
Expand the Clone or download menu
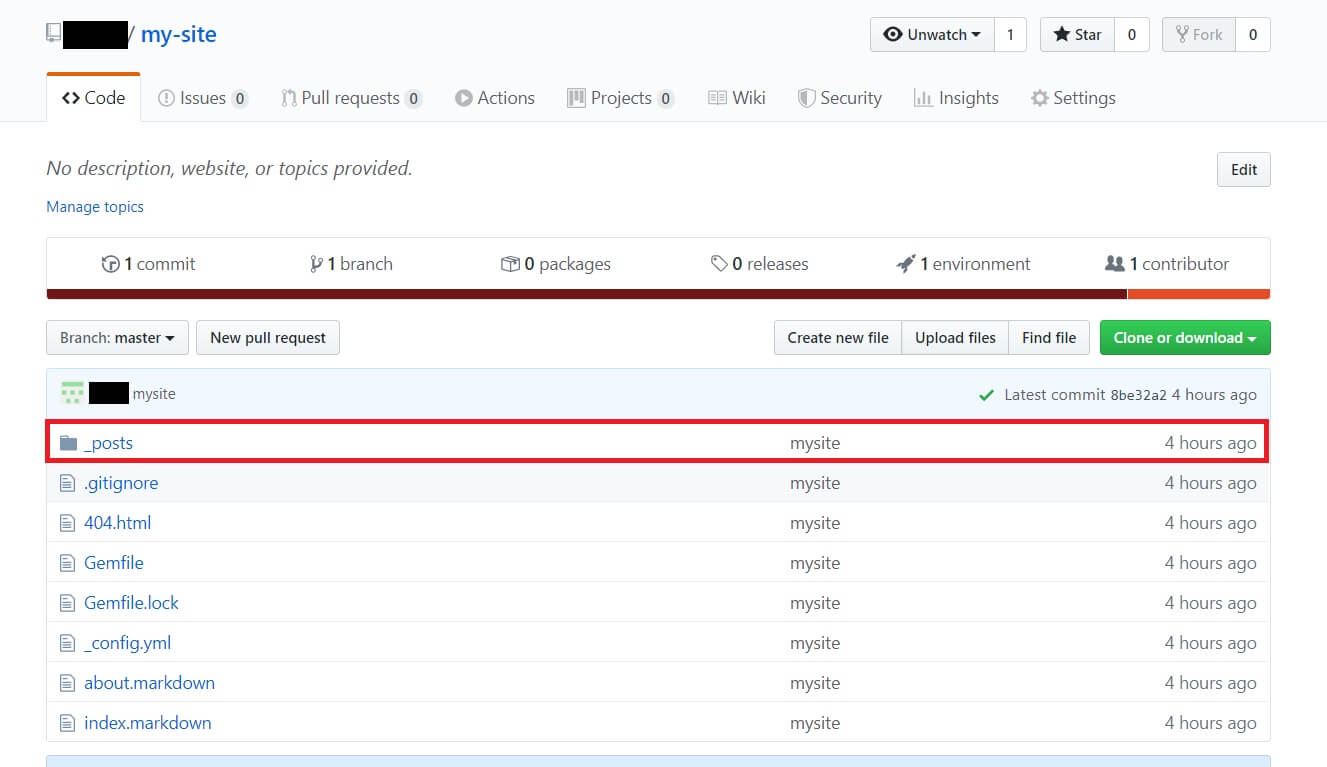click(1185, 338)
